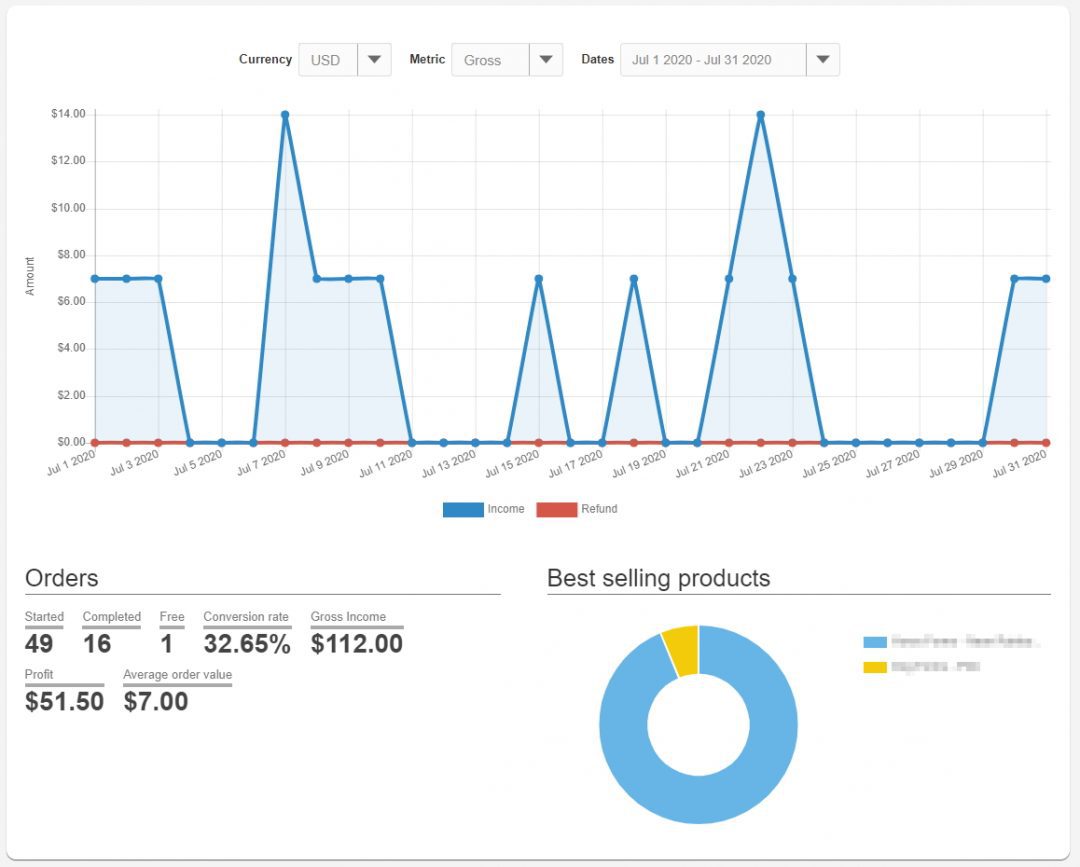Viewport: 1080px width, 867px height.
Task: Select the Jul 15 income data point
Action: 539,279
